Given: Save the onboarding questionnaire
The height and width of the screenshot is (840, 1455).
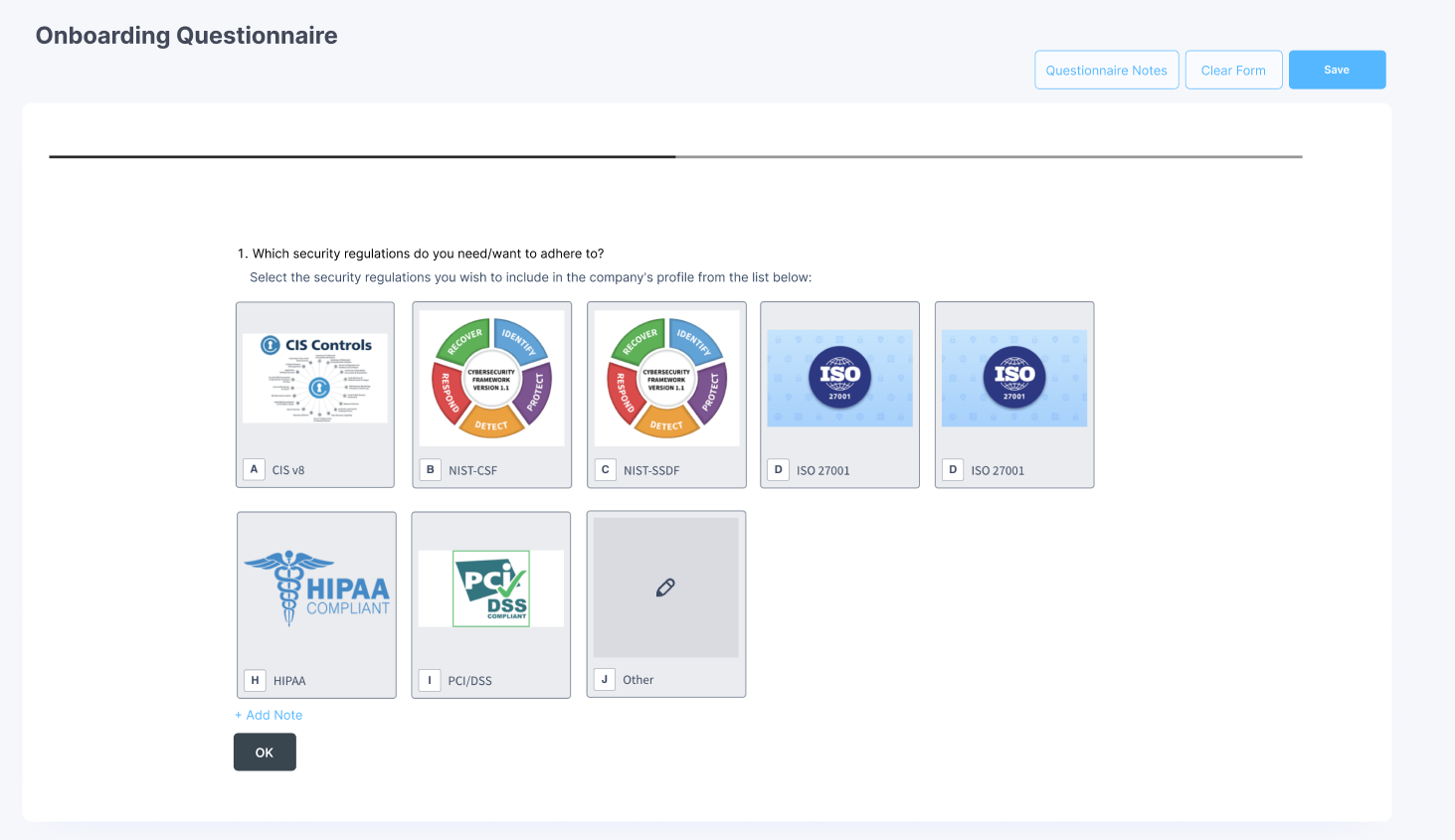Looking at the screenshot, I should 1337,70.
